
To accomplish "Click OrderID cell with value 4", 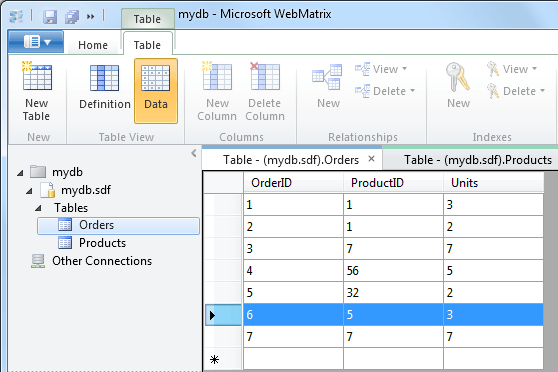I will point(293,271).
